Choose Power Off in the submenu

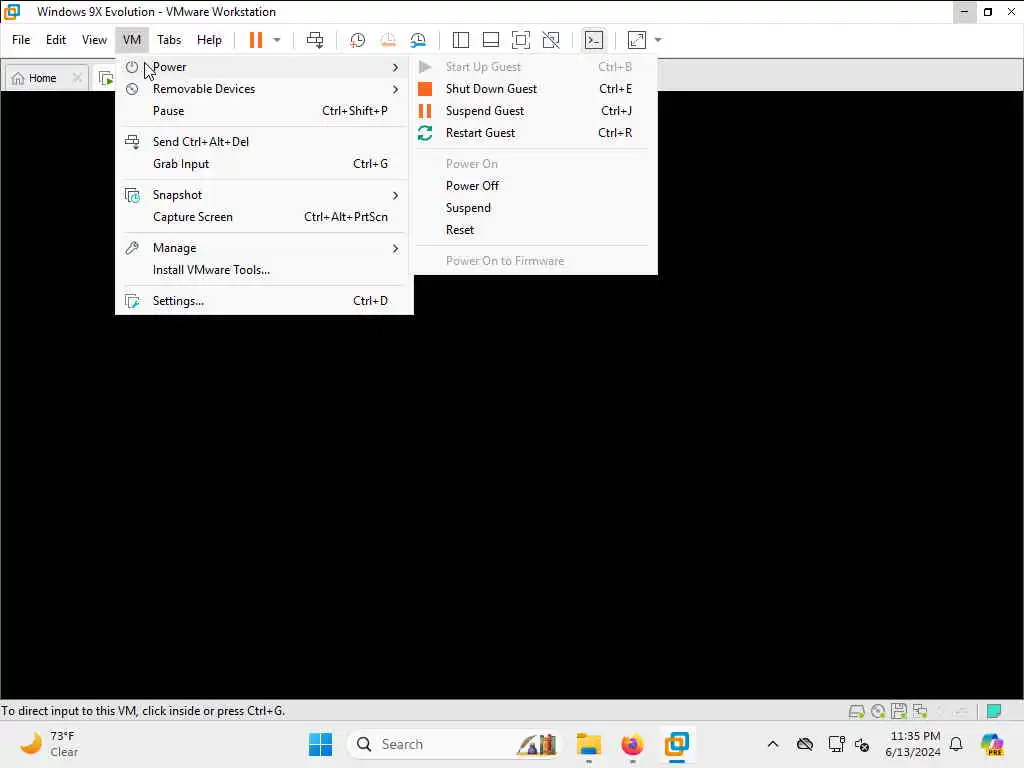point(534,186)
